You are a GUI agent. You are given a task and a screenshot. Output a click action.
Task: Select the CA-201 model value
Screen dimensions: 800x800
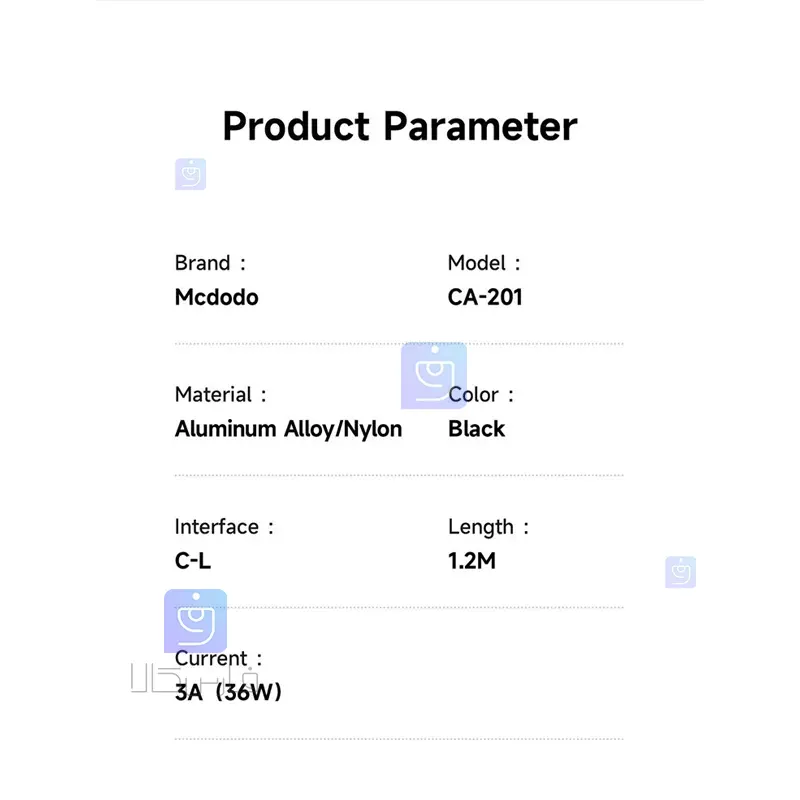485,297
